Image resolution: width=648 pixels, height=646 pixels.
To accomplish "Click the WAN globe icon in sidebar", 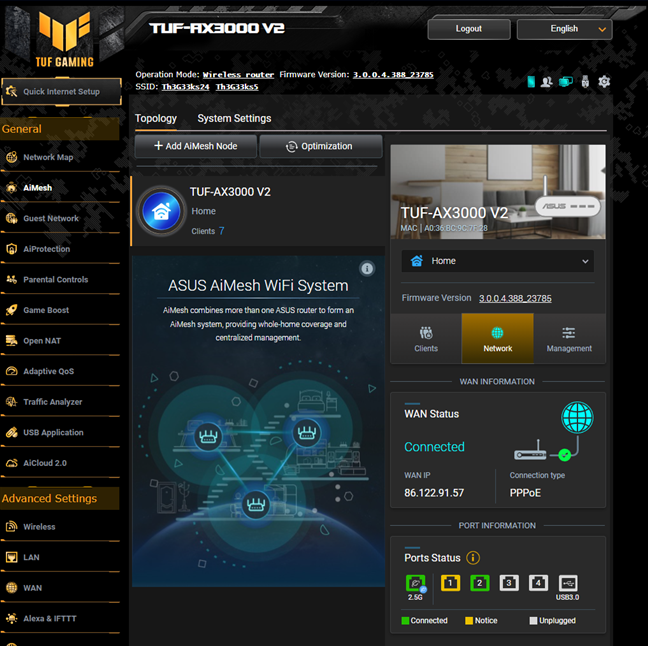I will tap(12, 588).
